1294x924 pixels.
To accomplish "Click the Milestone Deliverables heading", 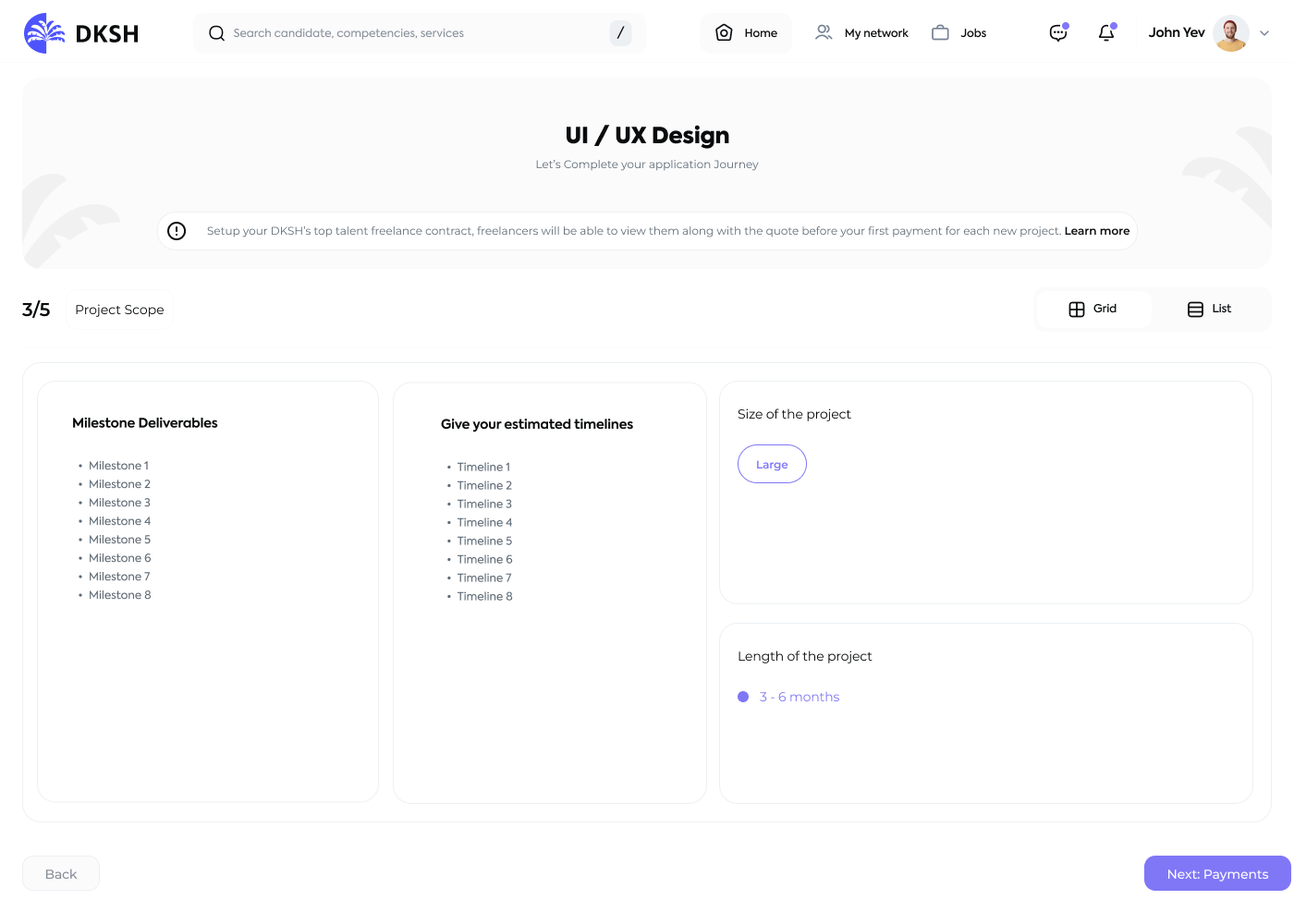I will [x=145, y=423].
